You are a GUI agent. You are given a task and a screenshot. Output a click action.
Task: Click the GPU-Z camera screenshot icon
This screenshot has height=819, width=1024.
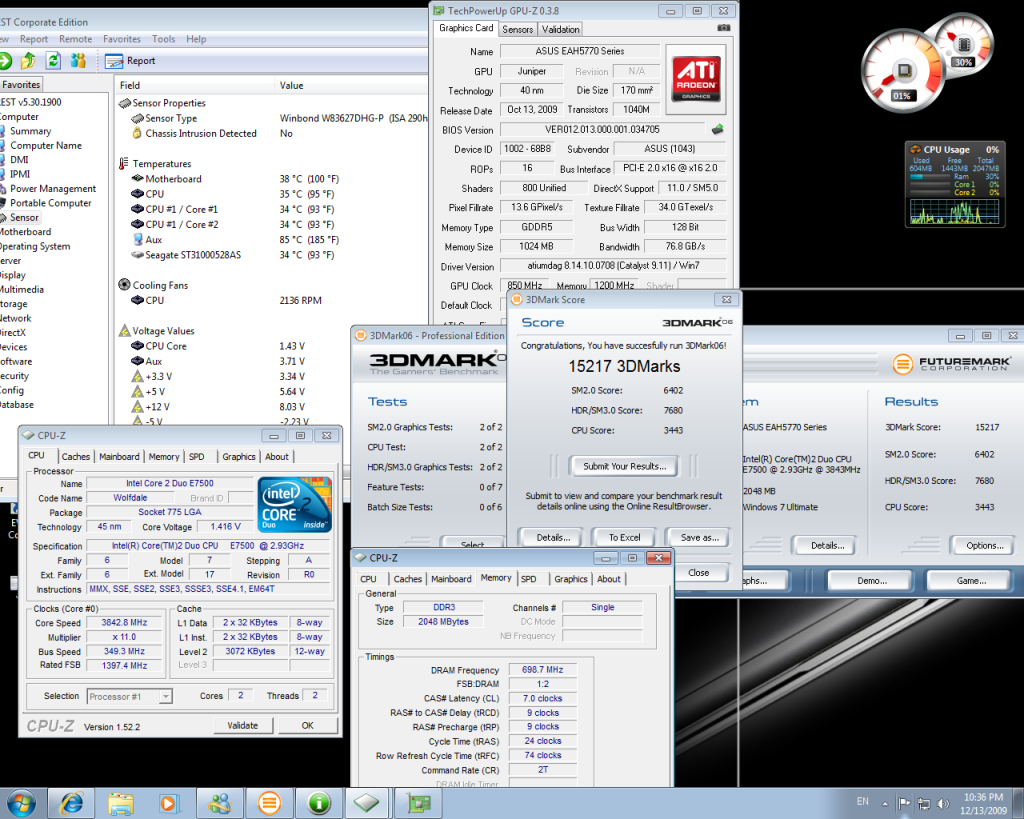pos(723,29)
